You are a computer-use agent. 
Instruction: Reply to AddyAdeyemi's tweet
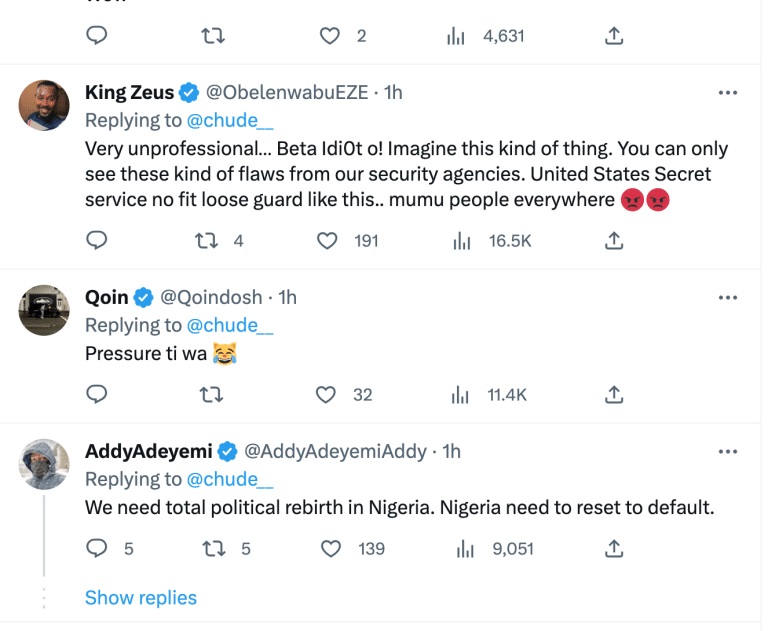click(x=97, y=548)
